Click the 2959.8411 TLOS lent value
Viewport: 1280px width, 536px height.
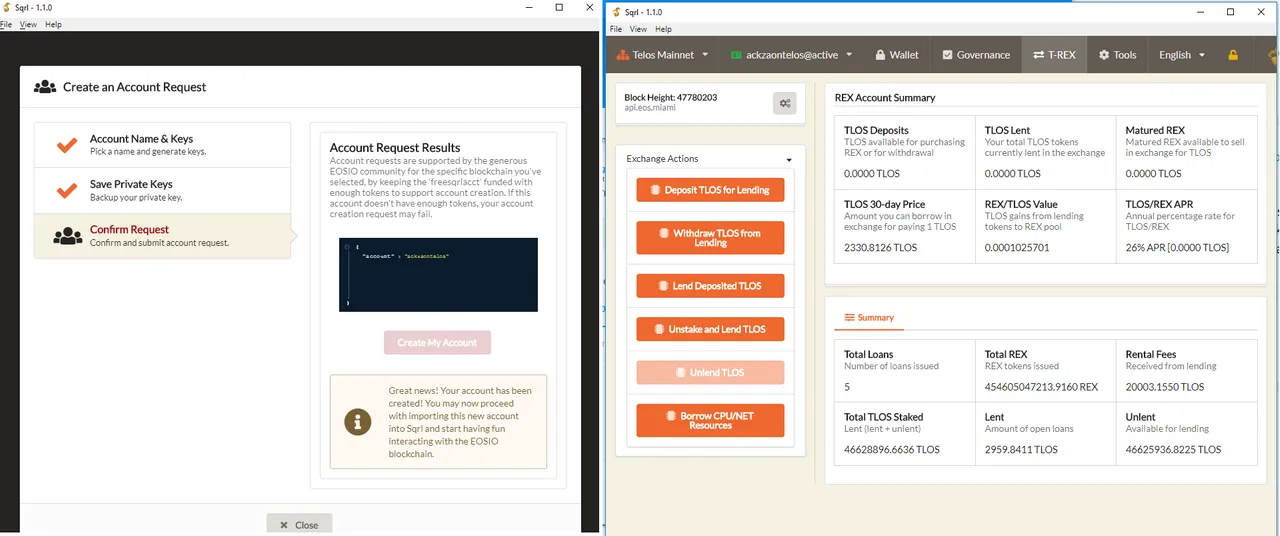tap(1021, 450)
